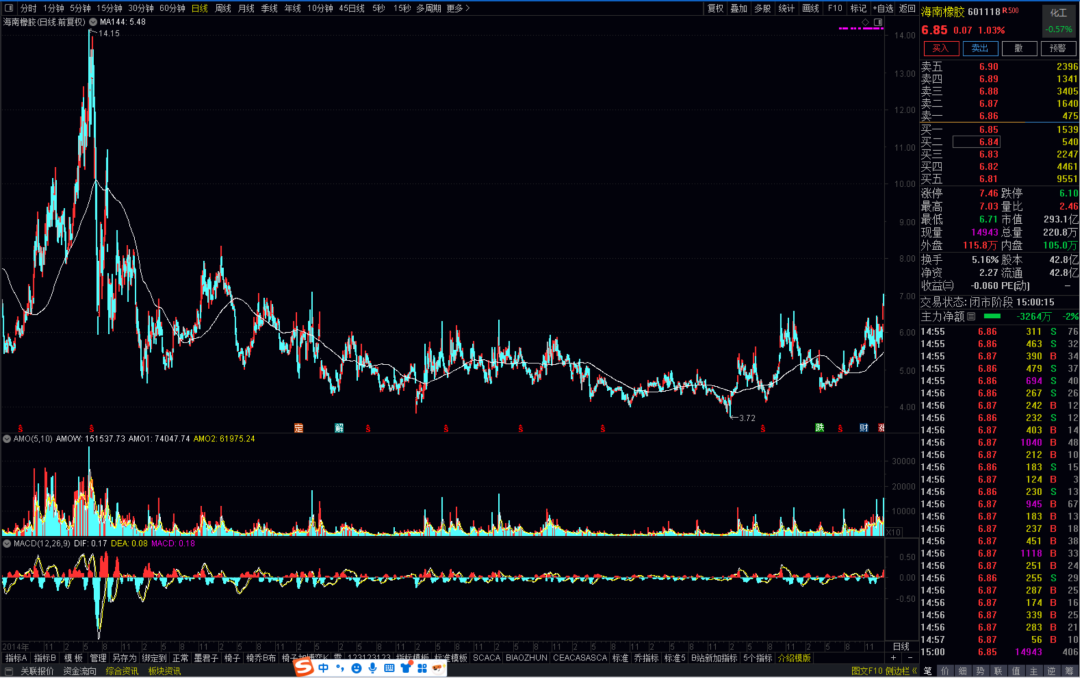Click the magenta dashed line marker
Screen dimensions: 1080x678
coord(859,29)
